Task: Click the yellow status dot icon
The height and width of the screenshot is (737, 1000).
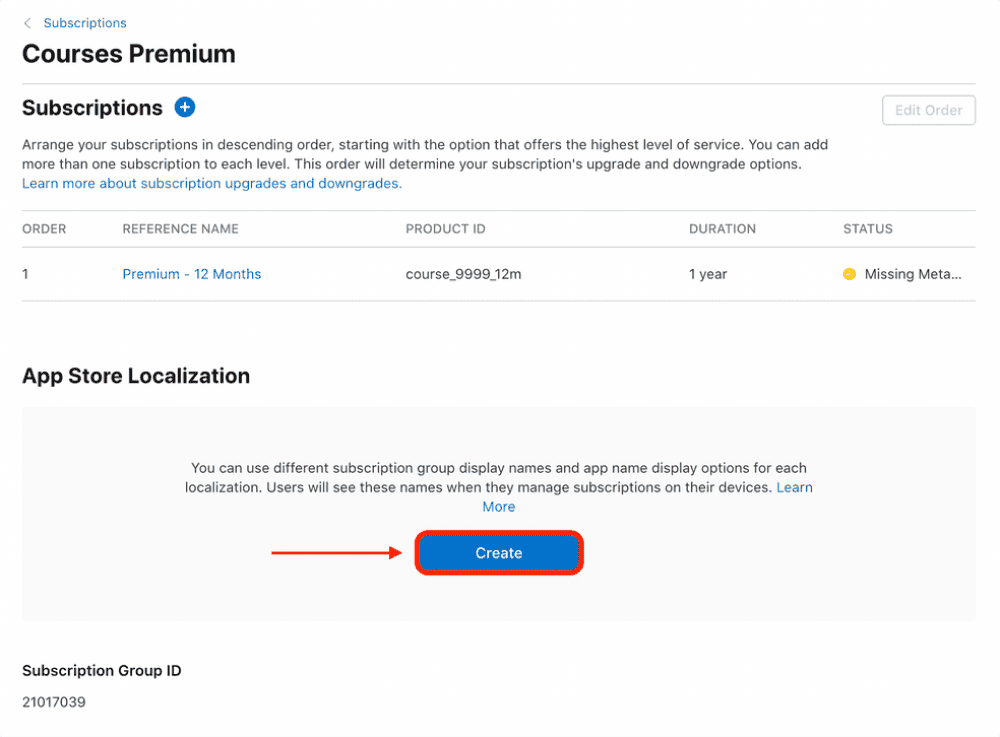Action: click(850, 274)
